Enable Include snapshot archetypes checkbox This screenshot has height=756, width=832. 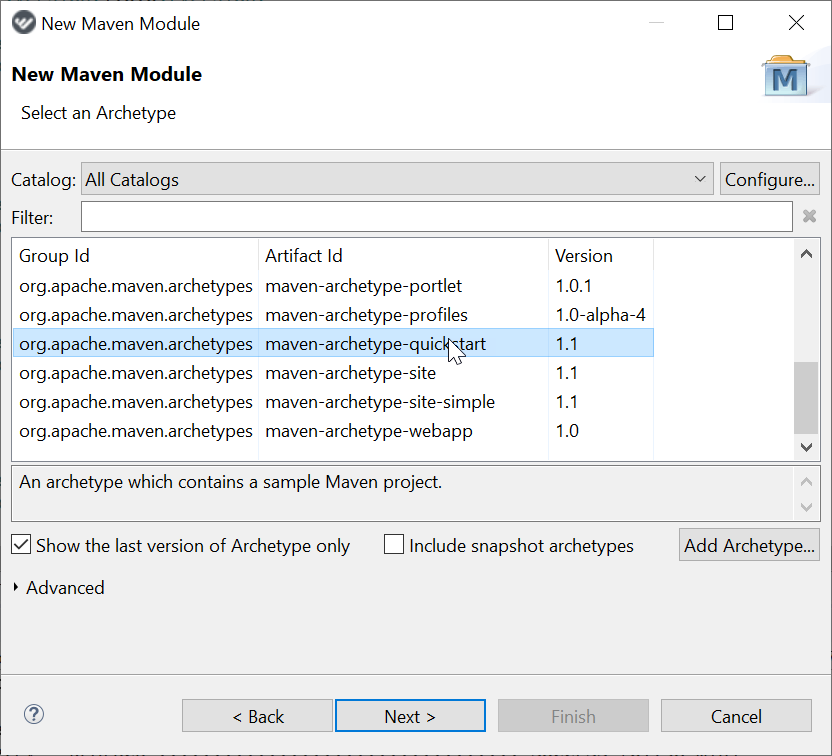pos(394,545)
